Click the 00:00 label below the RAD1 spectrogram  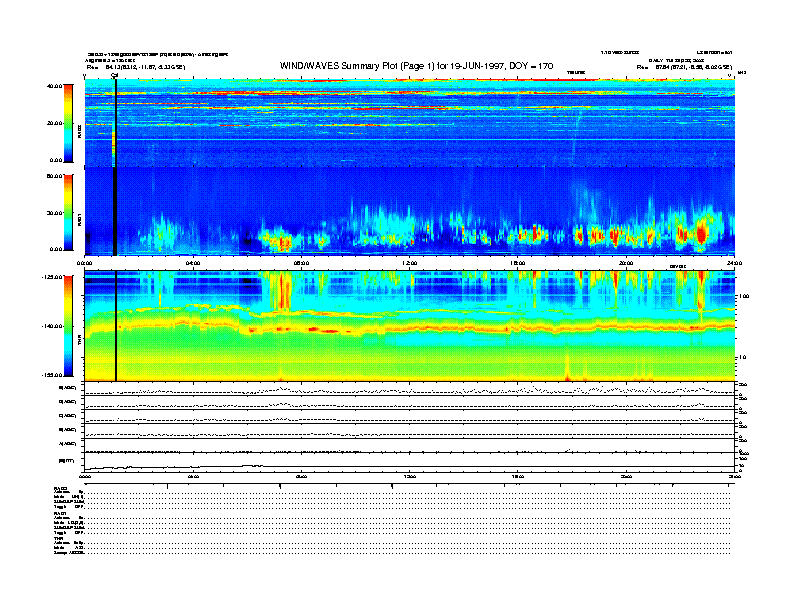(84, 263)
